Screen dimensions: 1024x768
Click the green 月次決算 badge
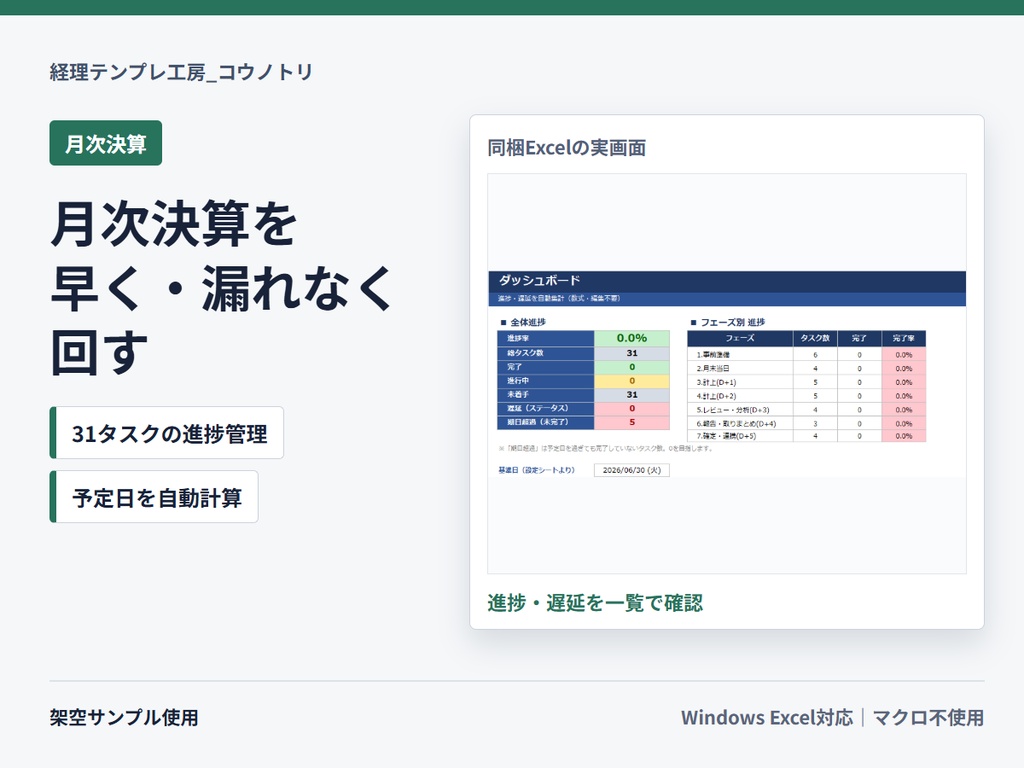[x=106, y=143]
